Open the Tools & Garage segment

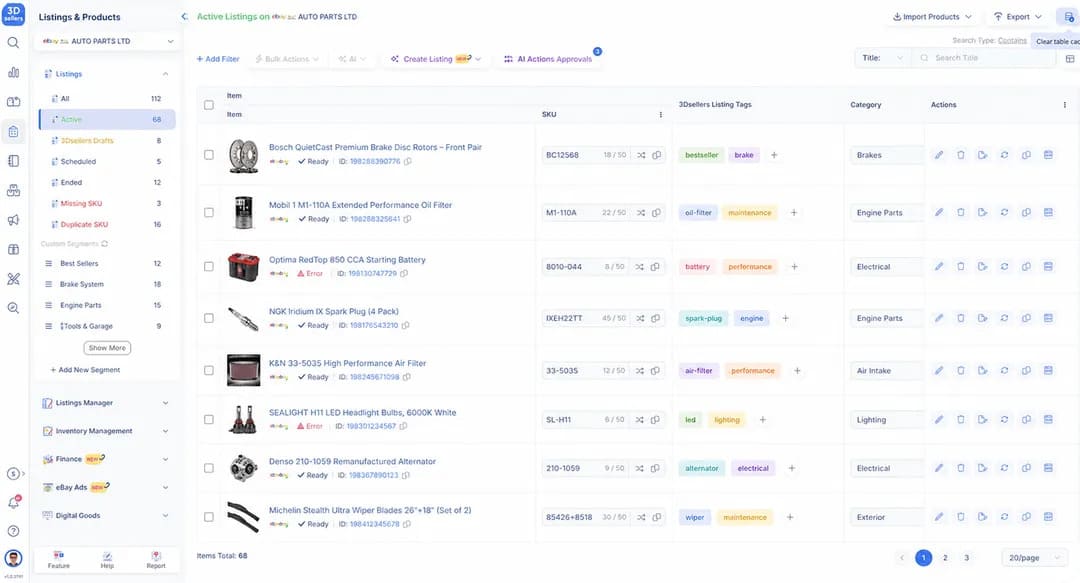pyautogui.click(x=107, y=326)
